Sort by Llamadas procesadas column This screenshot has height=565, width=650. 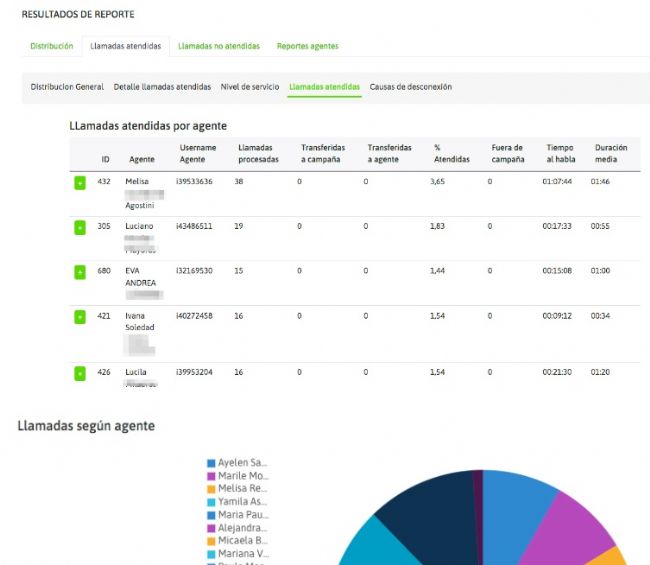pyautogui.click(x=258, y=153)
